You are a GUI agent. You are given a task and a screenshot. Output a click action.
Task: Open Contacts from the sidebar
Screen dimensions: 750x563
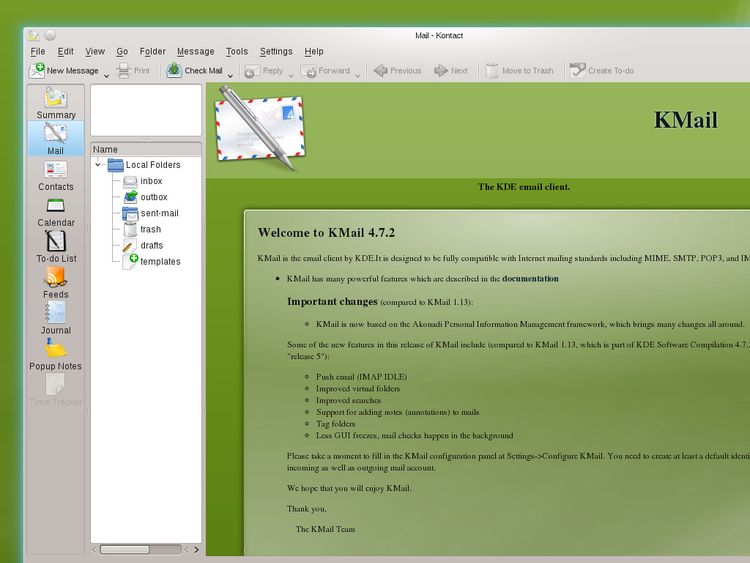pos(56,175)
